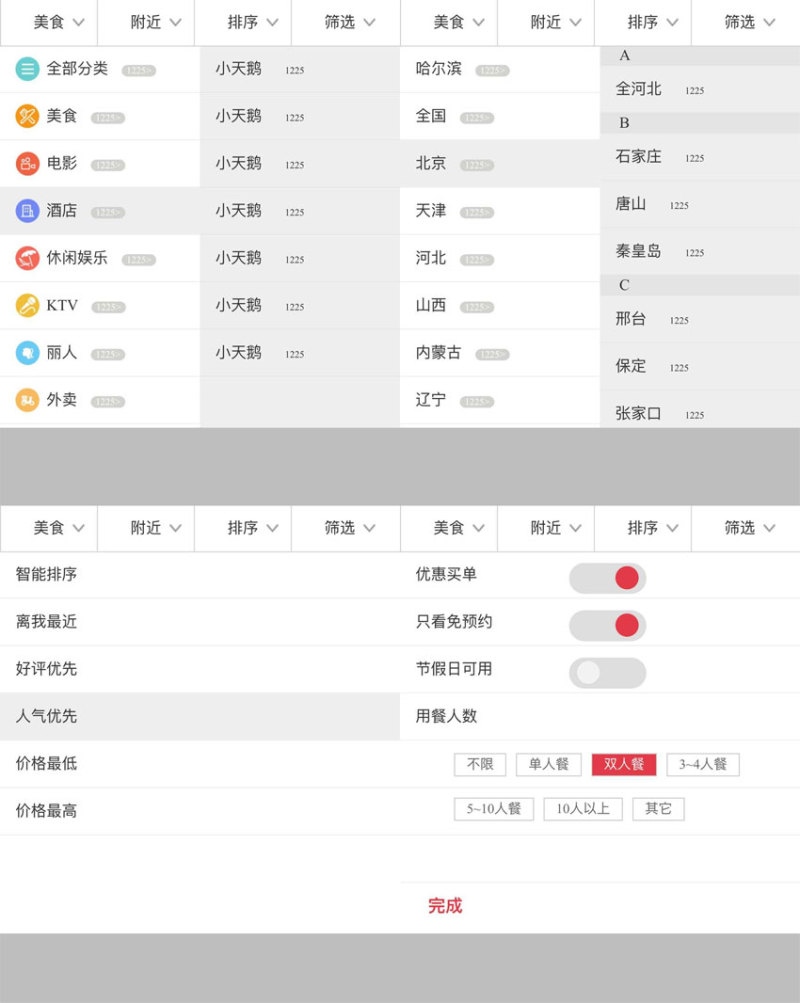Select the purple 酒店 building icon
The image size is (800, 1003).
(27, 211)
